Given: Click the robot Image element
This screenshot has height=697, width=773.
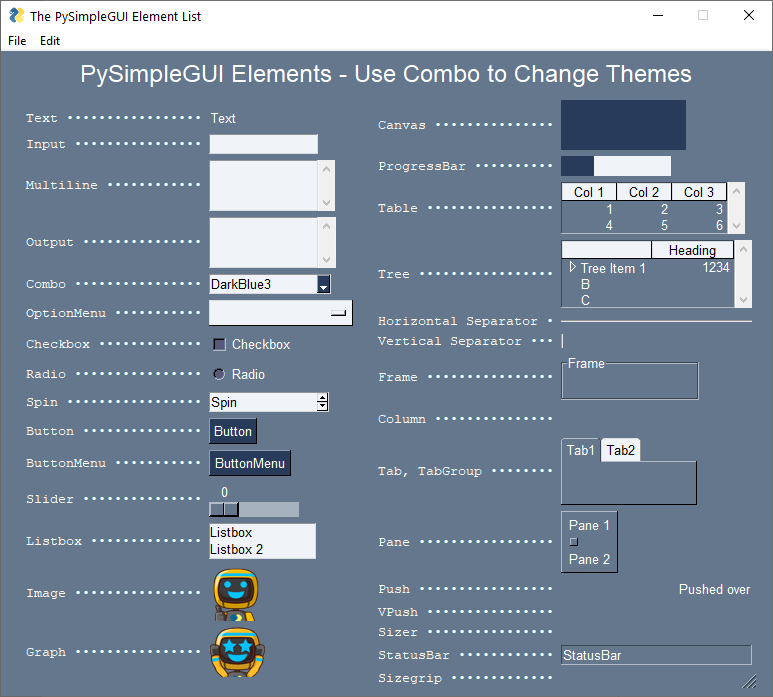Looking at the screenshot, I should point(236,595).
